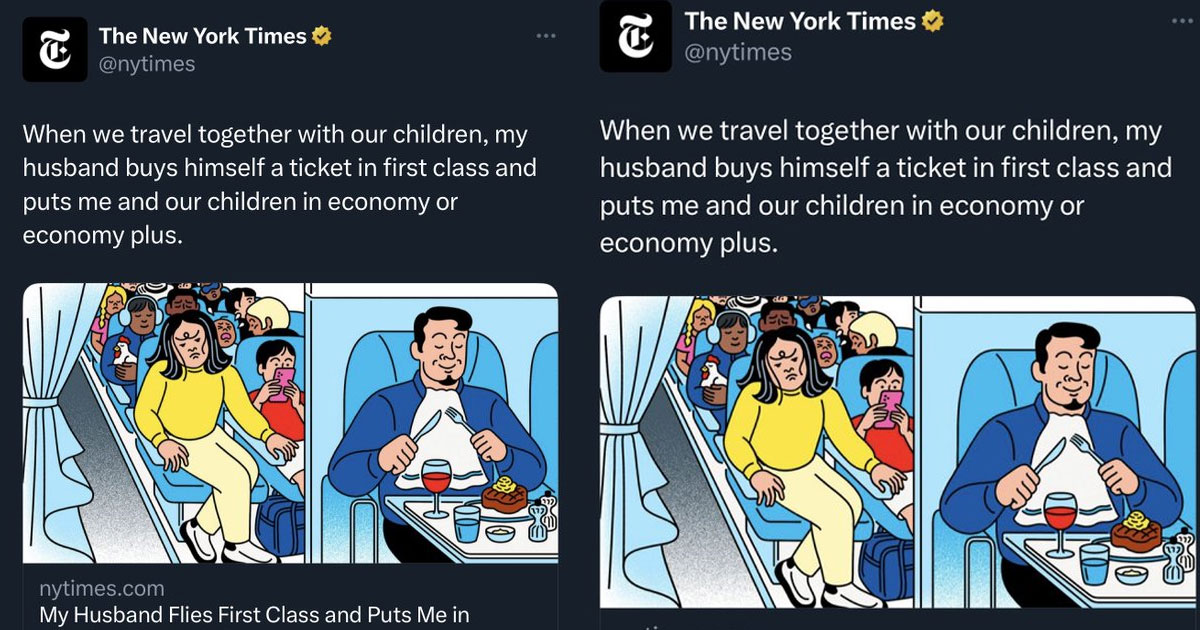Click the @nytimes handle in right tweet
This screenshot has height=630, width=1200.
pyautogui.click(x=737, y=52)
